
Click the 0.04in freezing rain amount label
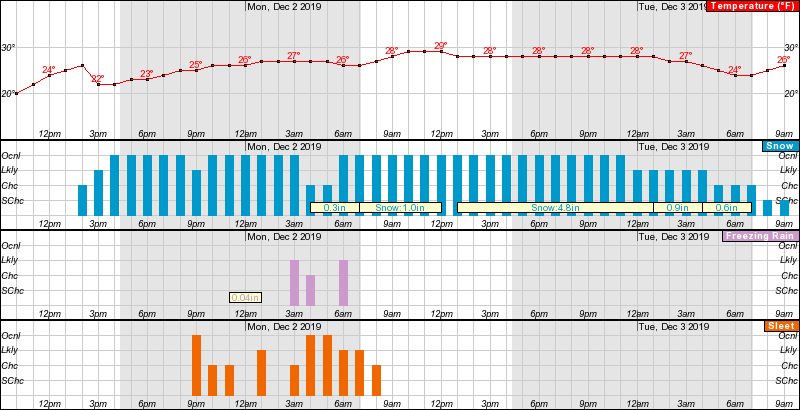(x=245, y=297)
